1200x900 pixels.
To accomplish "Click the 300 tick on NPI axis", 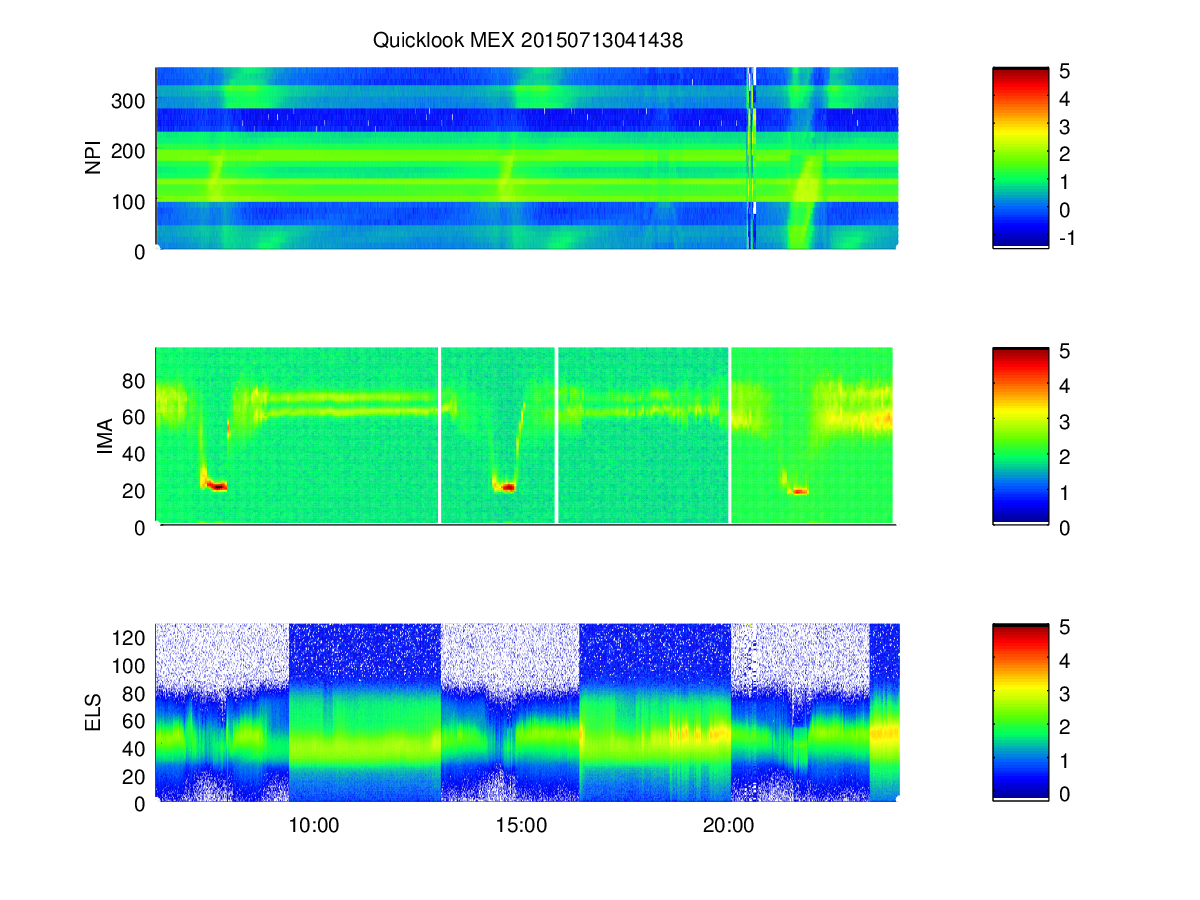I will (131, 100).
